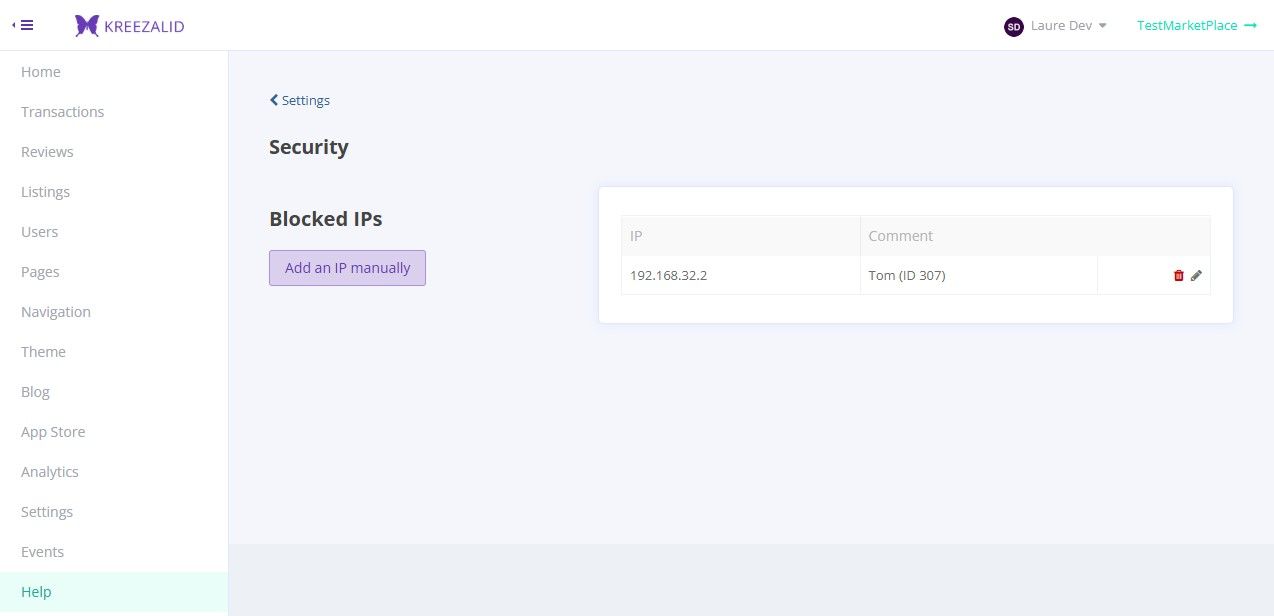Open Transactions in the sidebar

(x=114, y=112)
